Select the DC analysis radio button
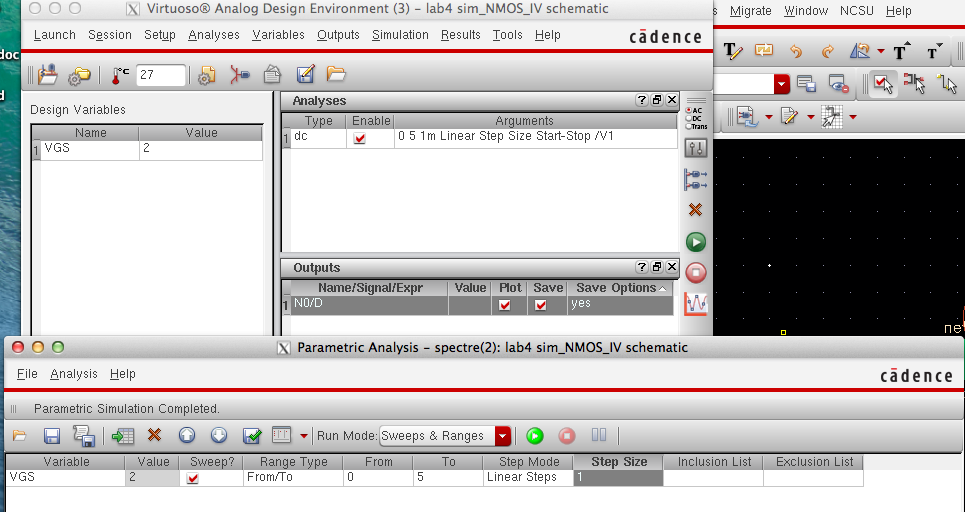 689,119
